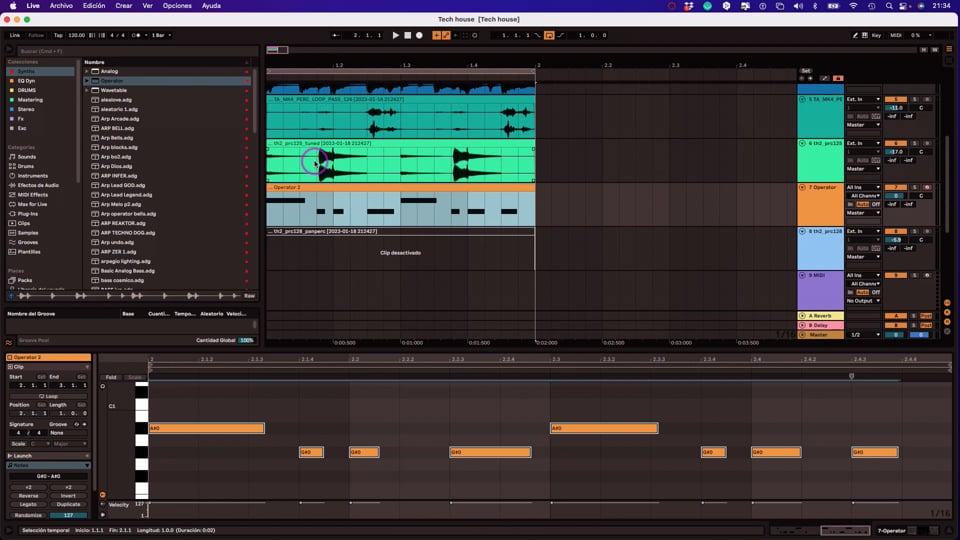Click the arrangement Record button
This screenshot has height=540, width=960.
pos(419,36)
